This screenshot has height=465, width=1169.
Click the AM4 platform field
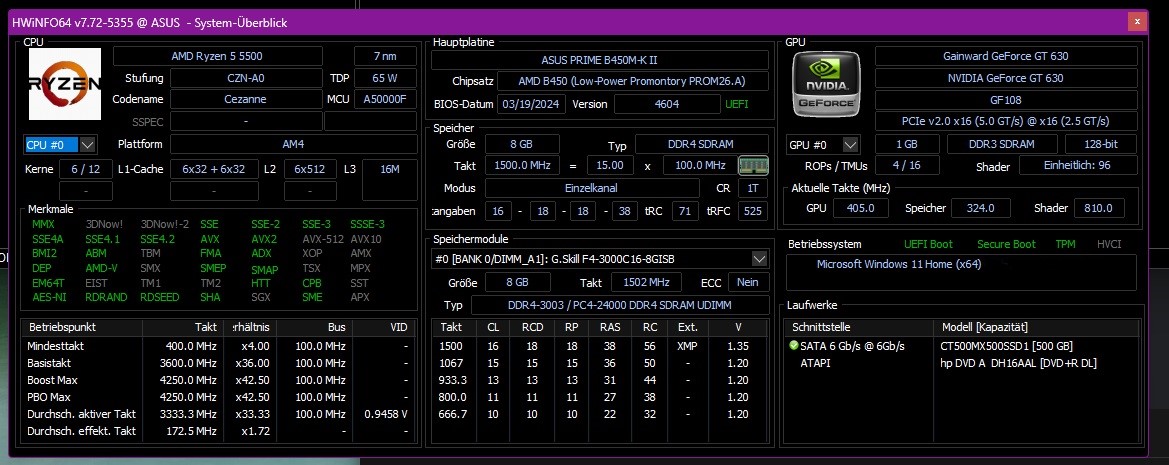[294, 145]
